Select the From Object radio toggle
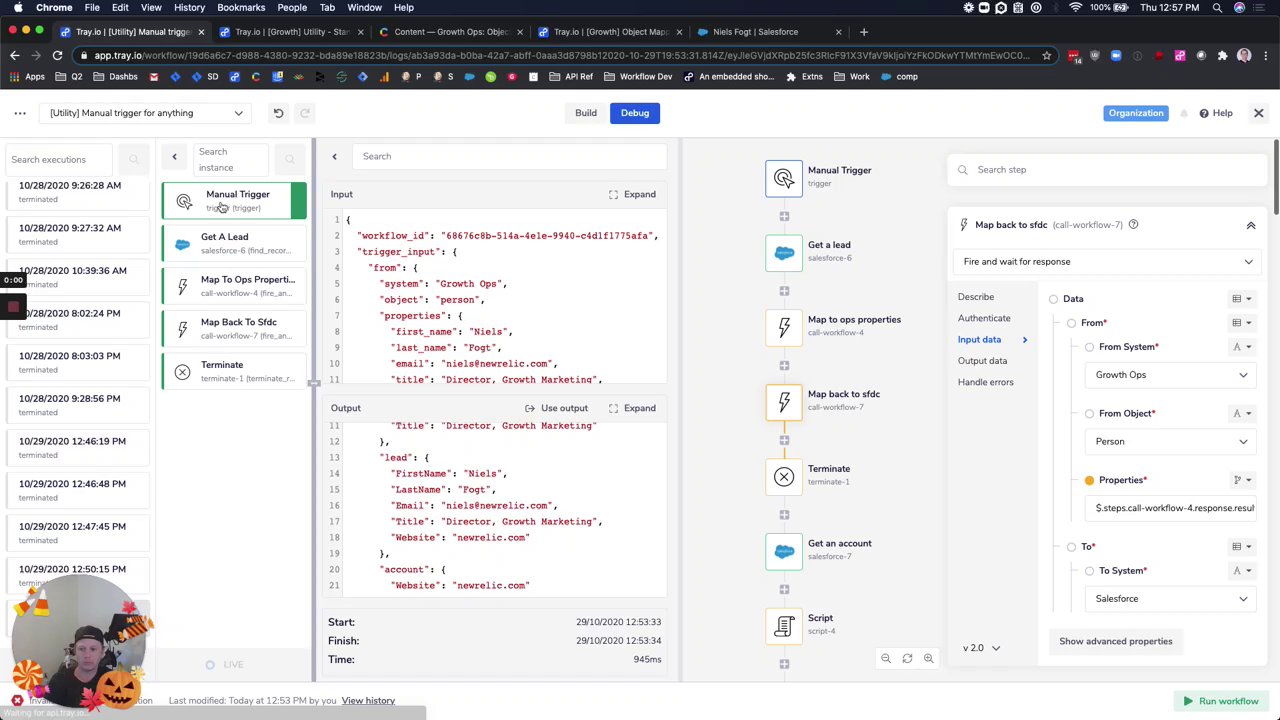The height and width of the screenshot is (720, 1280). pyautogui.click(x=1089, y=414)
